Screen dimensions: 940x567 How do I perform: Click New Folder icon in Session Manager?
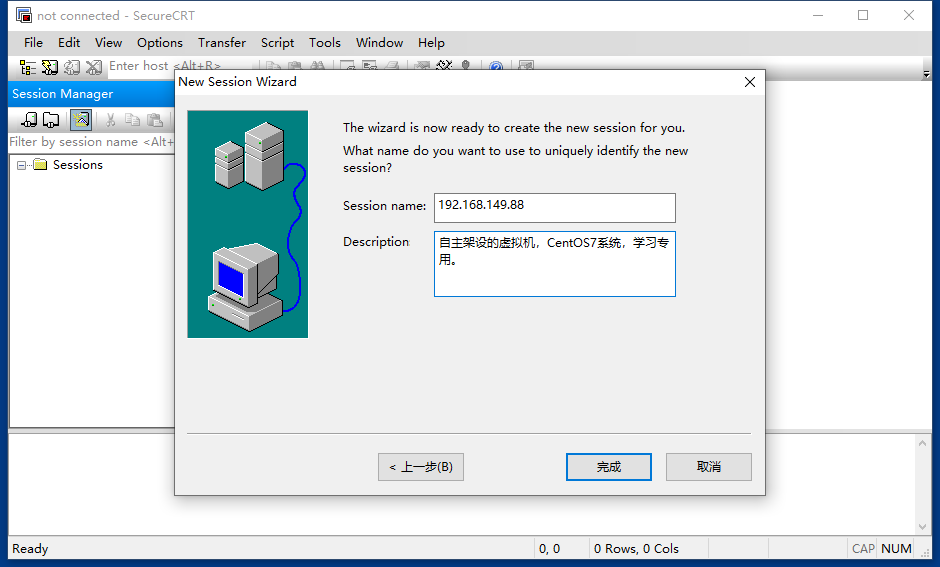tap(51, 120)
